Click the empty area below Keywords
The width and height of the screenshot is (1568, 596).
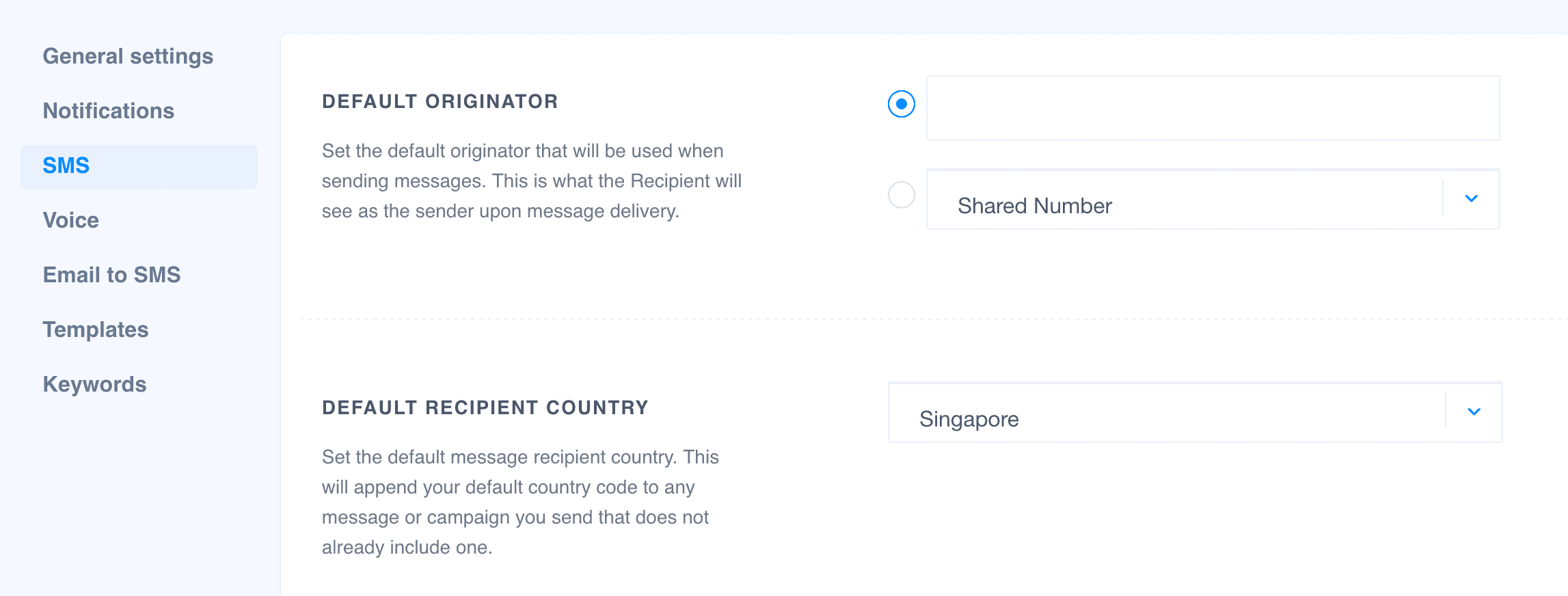(x=137, y=492)
